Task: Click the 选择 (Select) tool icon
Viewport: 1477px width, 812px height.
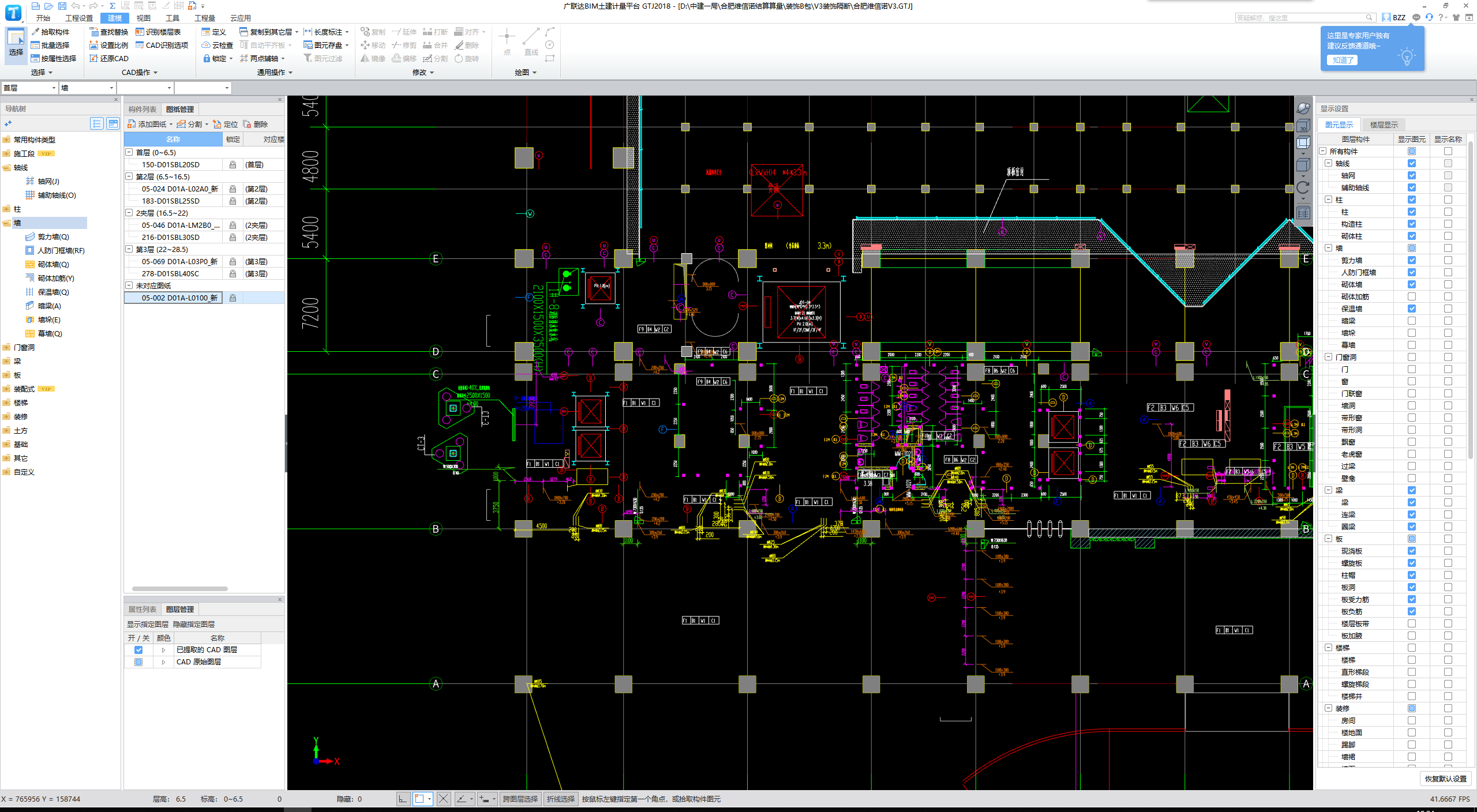Action: pyautogui.click(x=16, y=43)
